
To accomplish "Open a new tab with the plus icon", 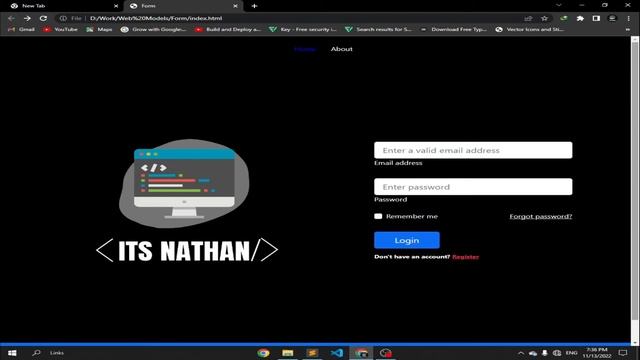I will coord(254,6).
